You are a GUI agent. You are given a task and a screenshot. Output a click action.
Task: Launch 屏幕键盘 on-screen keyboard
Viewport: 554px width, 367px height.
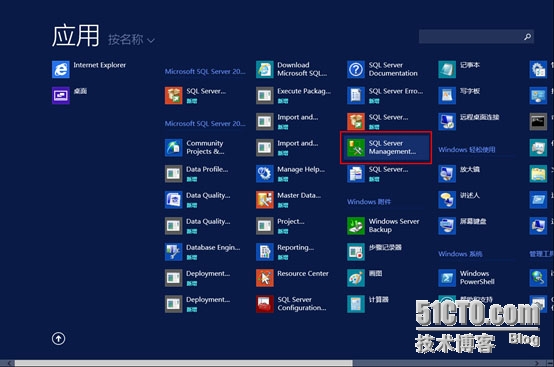pyautogui.click(x=462, y=226)
